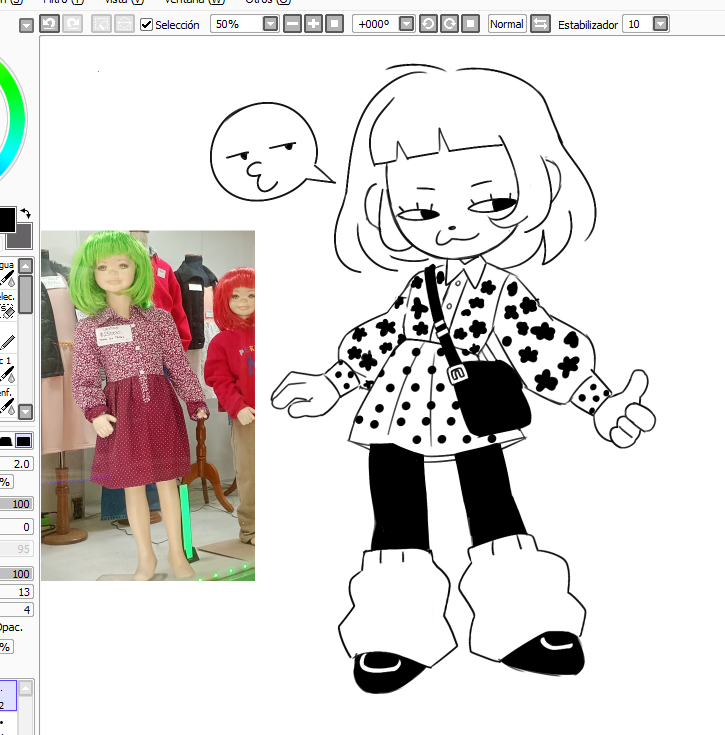Click the grayed slider showing value 95

16,548
